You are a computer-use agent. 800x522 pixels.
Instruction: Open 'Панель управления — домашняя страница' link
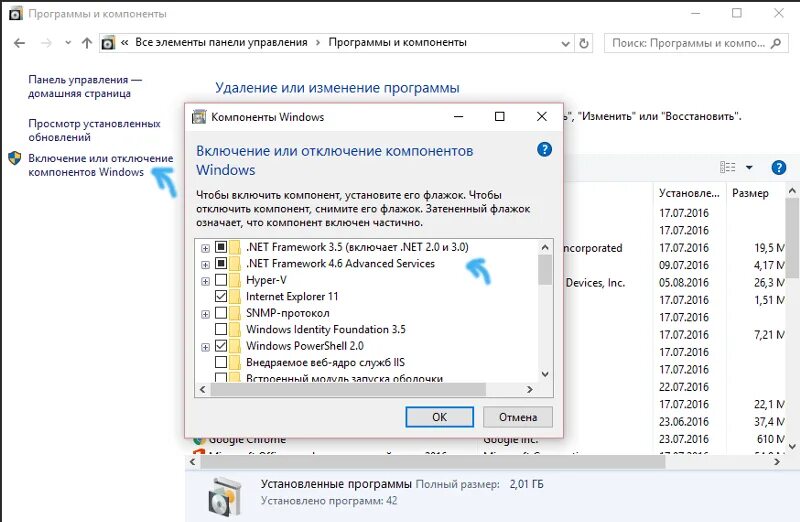coord(85,86)
